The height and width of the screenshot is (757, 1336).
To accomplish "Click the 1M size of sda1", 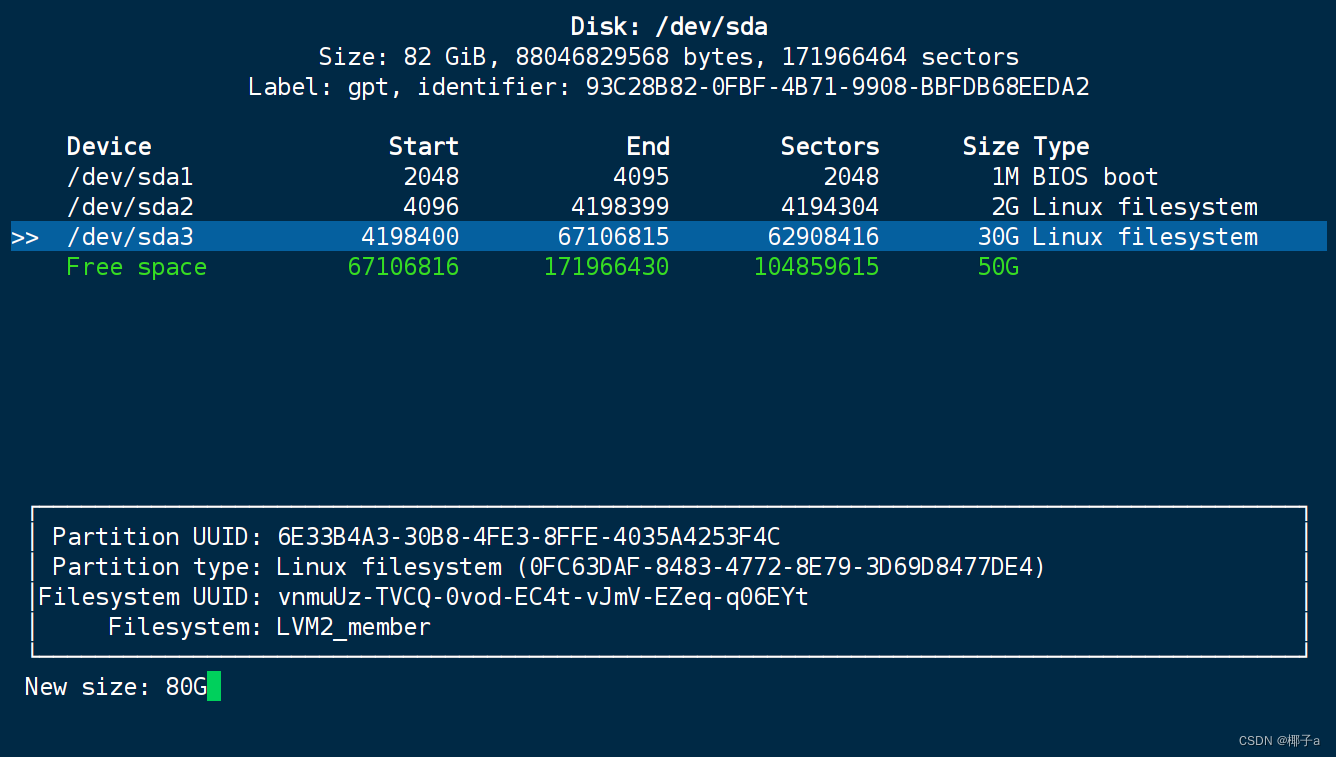I will click(1005, 177).
